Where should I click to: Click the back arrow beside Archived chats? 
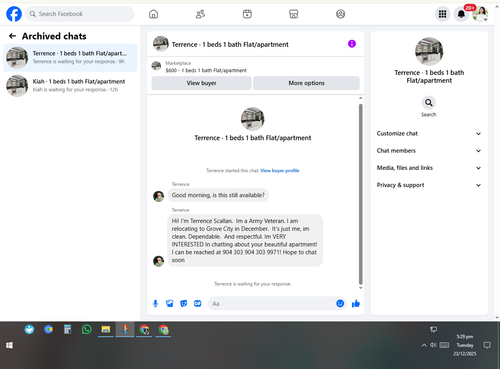click(12, 36)
